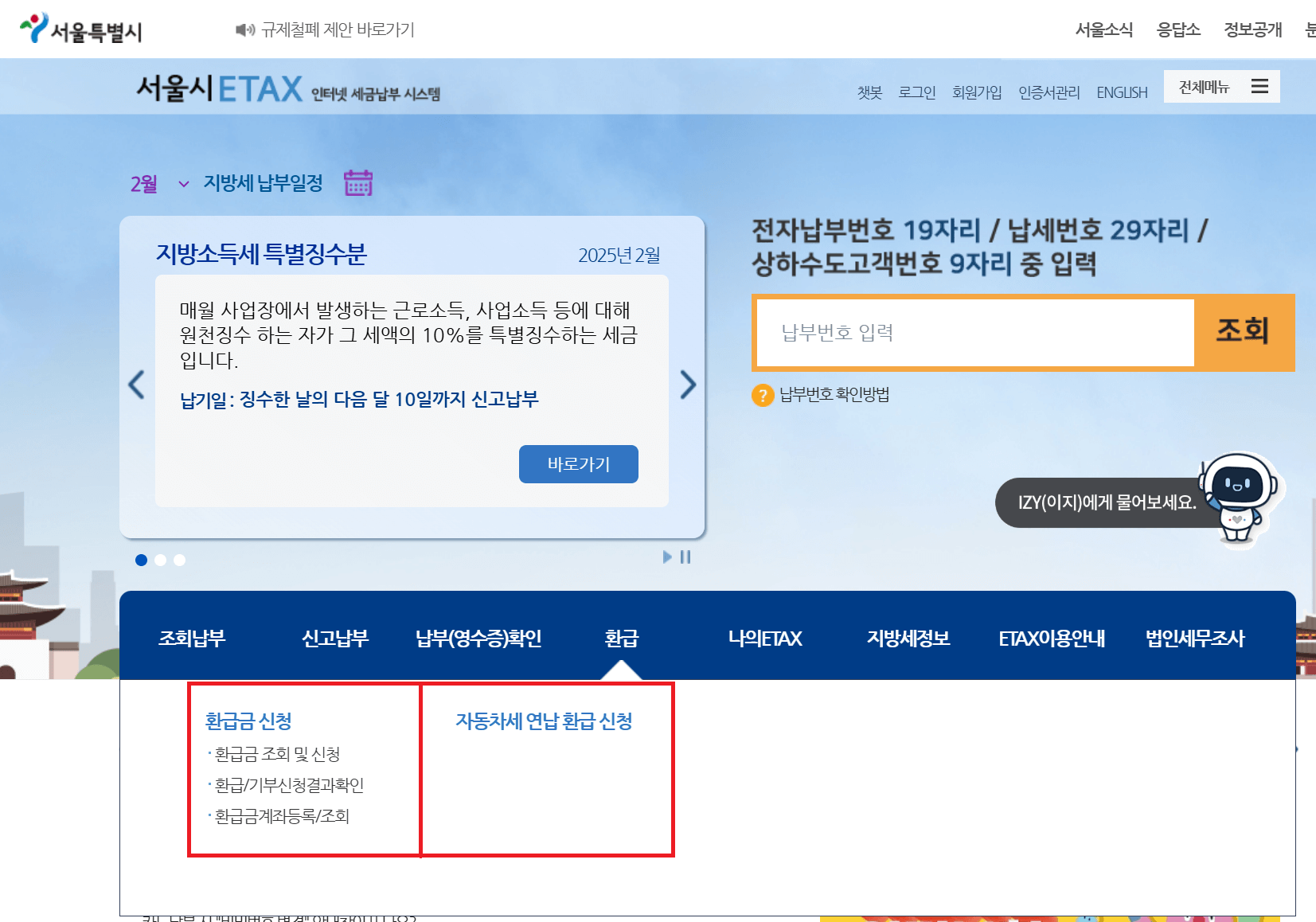Click the 지방소득세 특별징수분 title

(x=261, y=254)
